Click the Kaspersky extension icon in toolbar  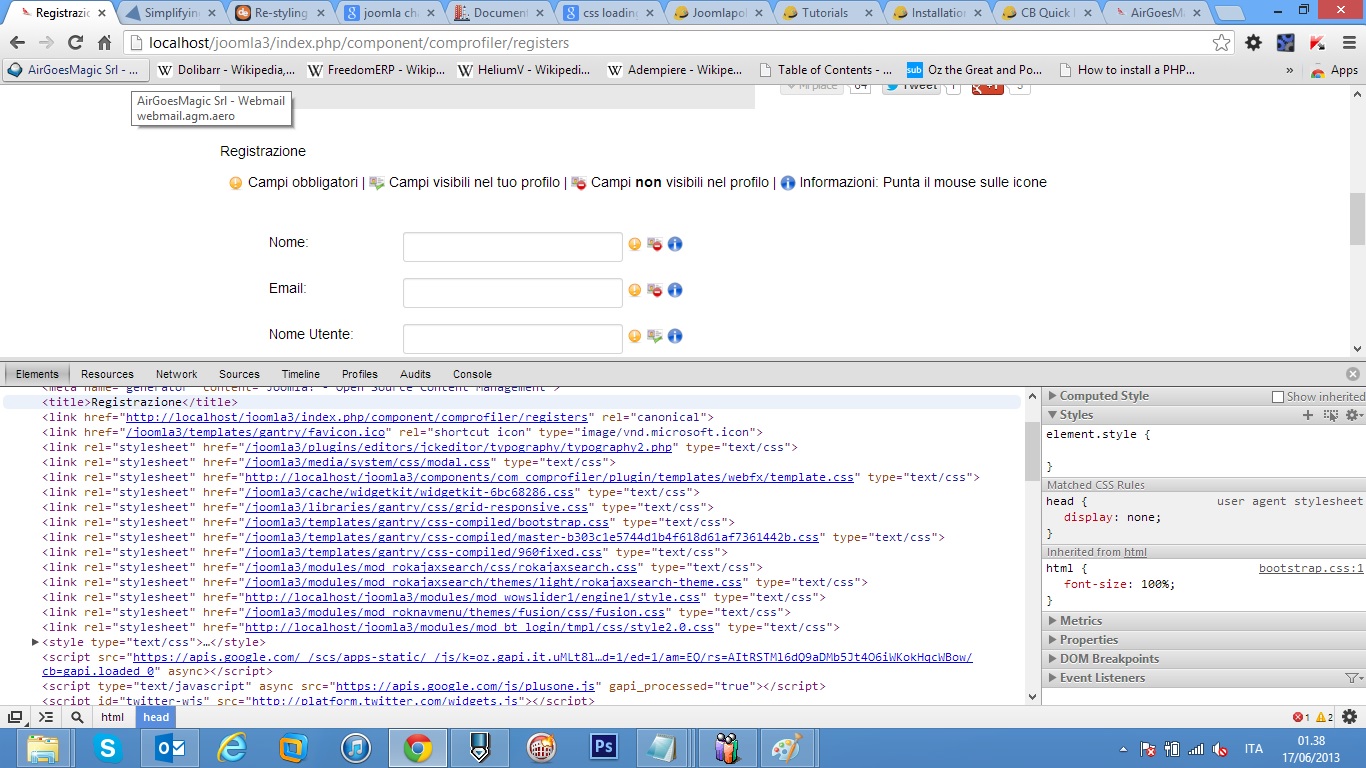coord(1317,43)
